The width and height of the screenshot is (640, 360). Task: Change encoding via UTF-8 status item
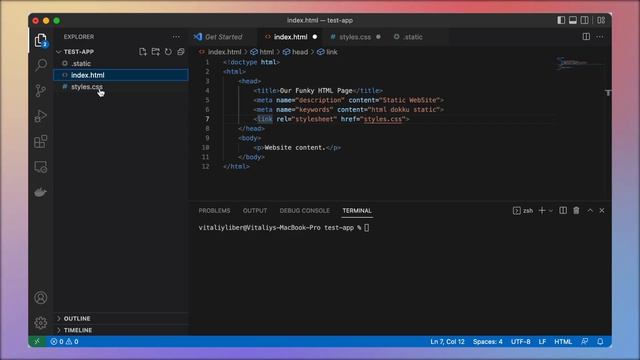[520, 342]
